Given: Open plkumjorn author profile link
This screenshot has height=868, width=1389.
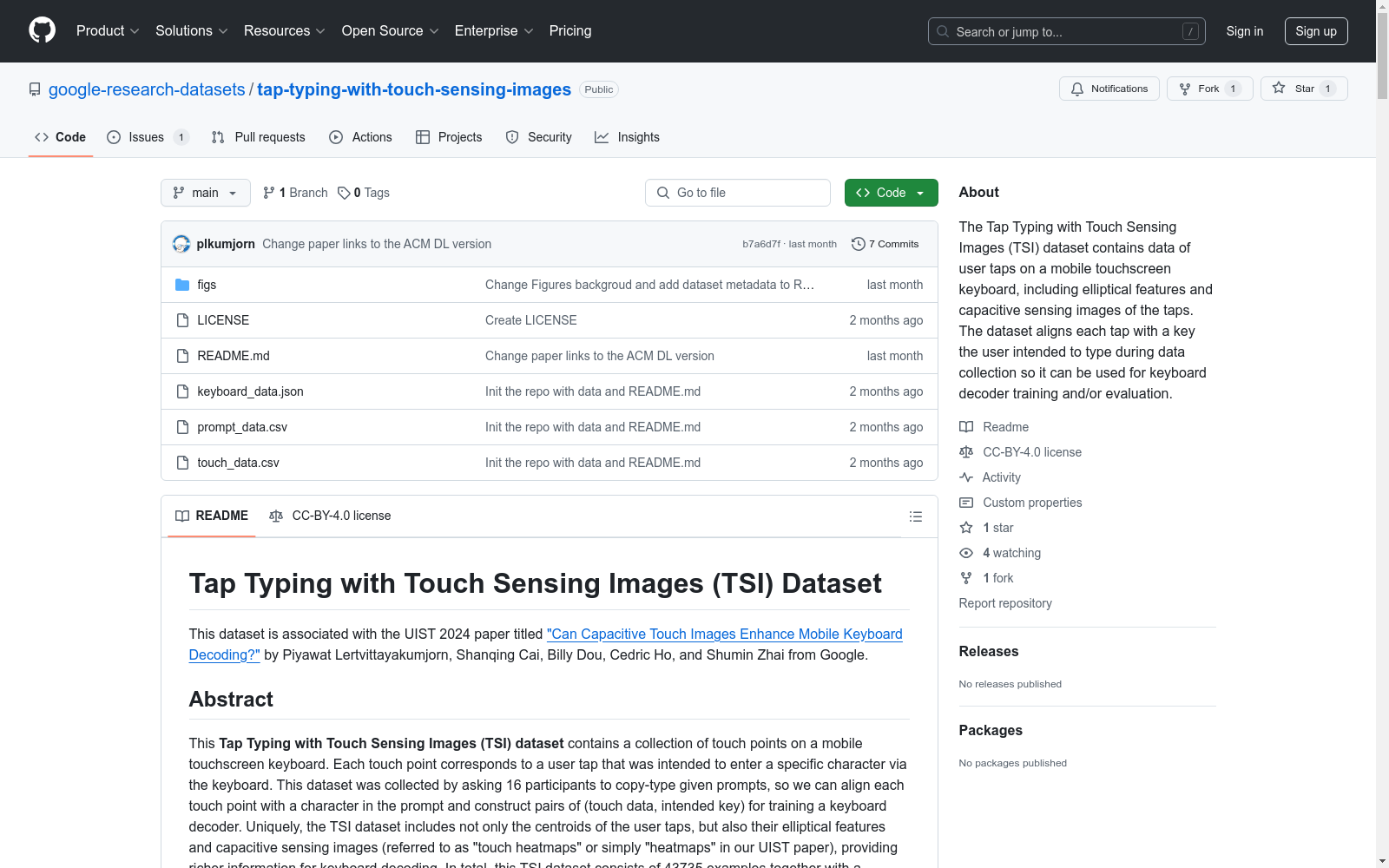Looking at the screenshot, I should coord(226,244).
